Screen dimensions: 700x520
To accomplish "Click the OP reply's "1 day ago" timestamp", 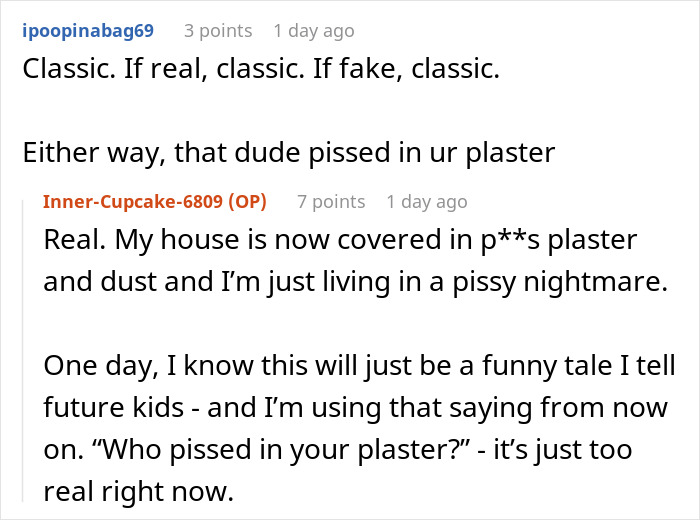I will (427, 202).
